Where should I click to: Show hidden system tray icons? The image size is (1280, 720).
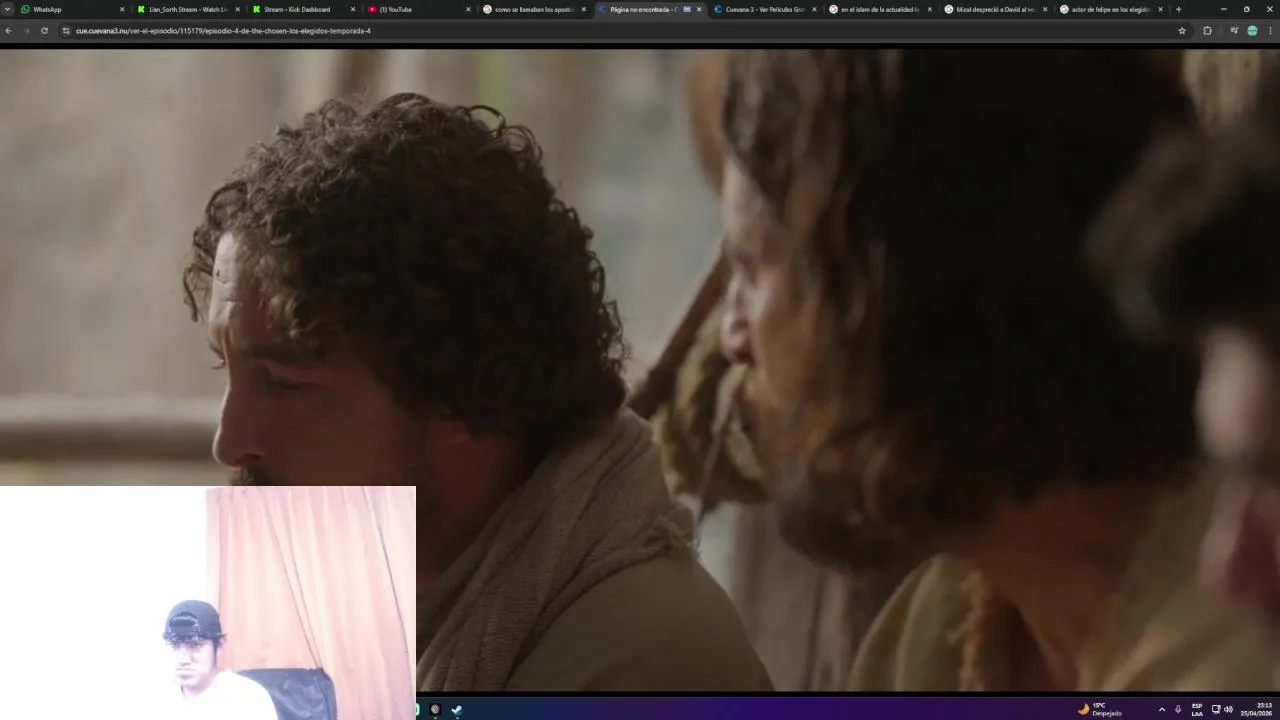[1161, 709]
